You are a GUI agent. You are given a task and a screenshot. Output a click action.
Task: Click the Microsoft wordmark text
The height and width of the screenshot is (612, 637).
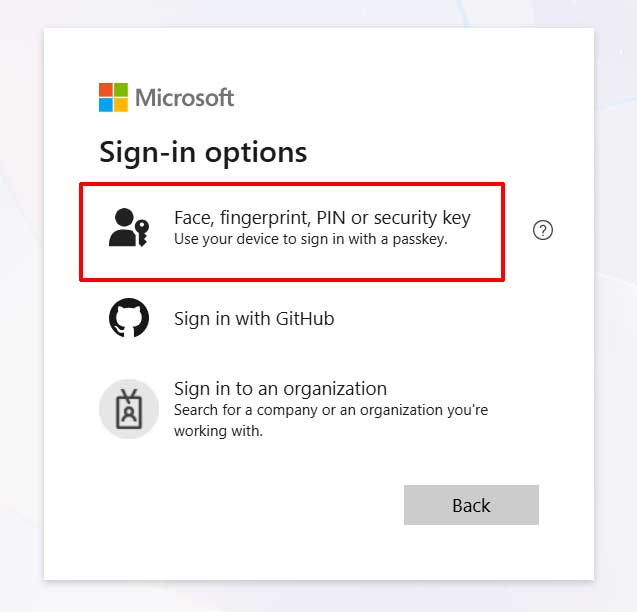point(184,97)
